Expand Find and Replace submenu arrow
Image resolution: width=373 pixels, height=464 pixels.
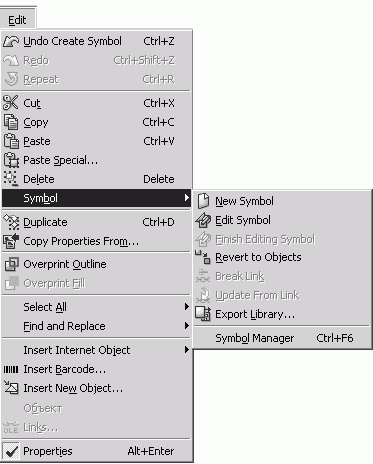[x=187, y=326]
